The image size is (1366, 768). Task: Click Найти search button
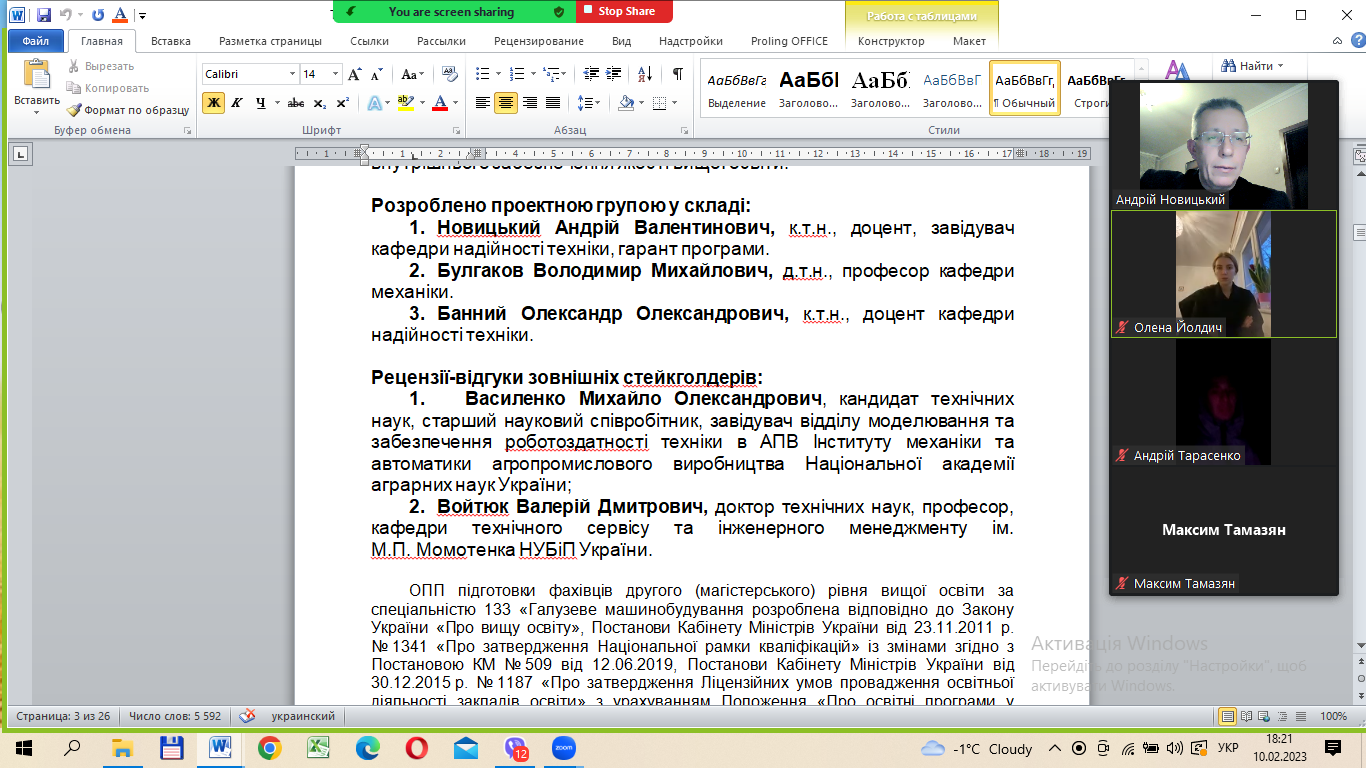(x=1246, y=66)
